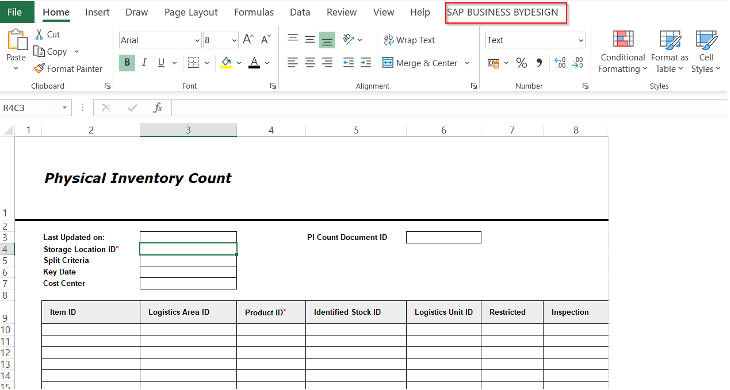The image size is (730, 390).
Task: Open the Text number format dropdown
Action: 581,40
